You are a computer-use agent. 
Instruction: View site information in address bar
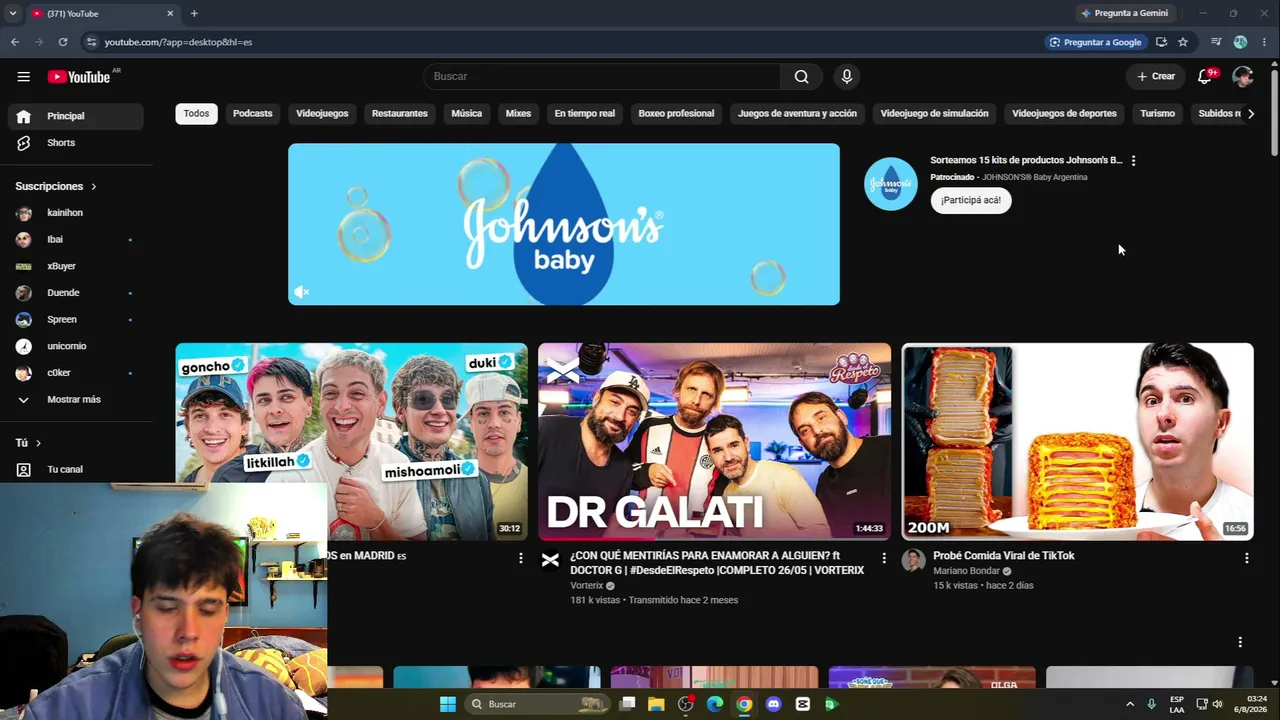point(91,42)
